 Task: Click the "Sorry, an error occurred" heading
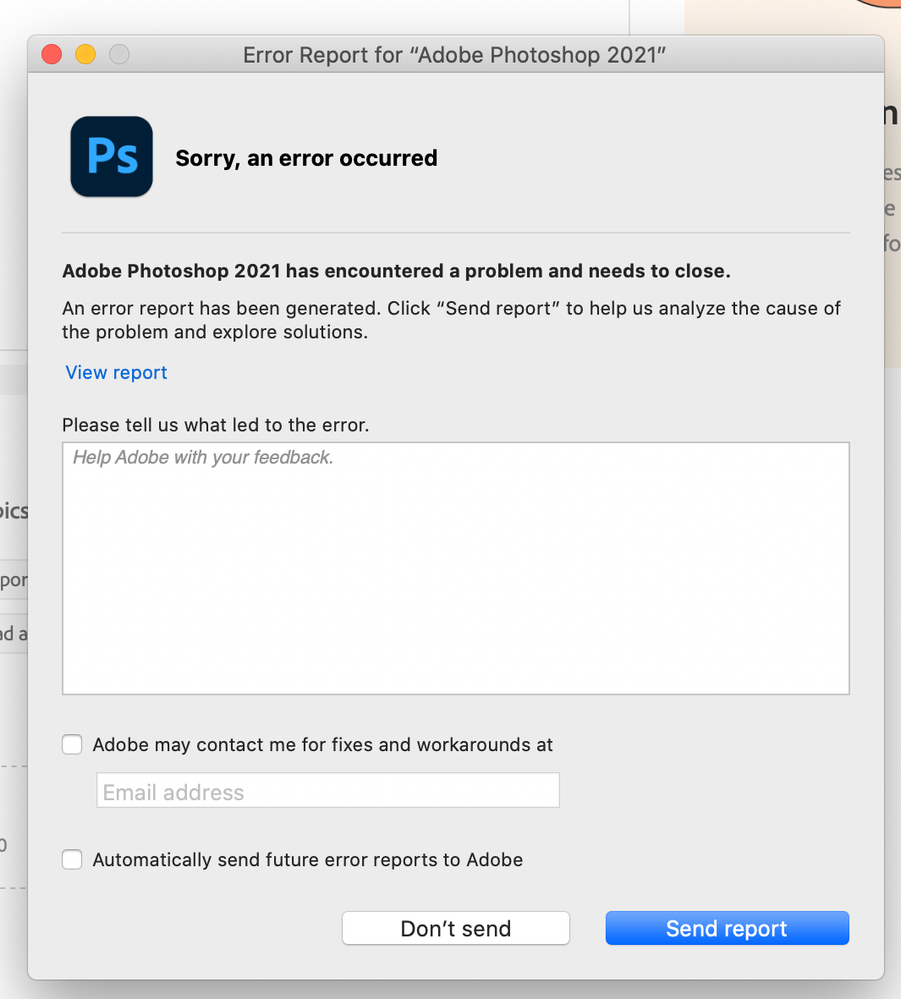pos(306,158)
